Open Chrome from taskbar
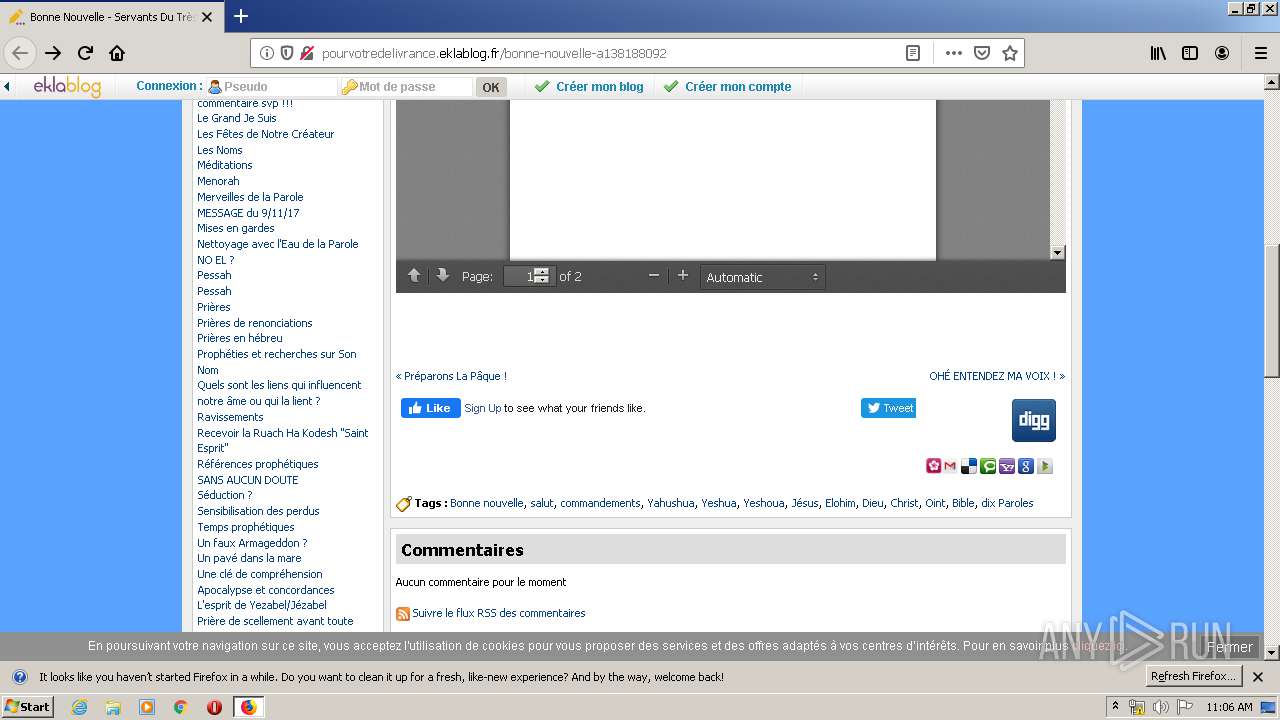The width and height of the screenshot is (1280, 720). point(180,707)
